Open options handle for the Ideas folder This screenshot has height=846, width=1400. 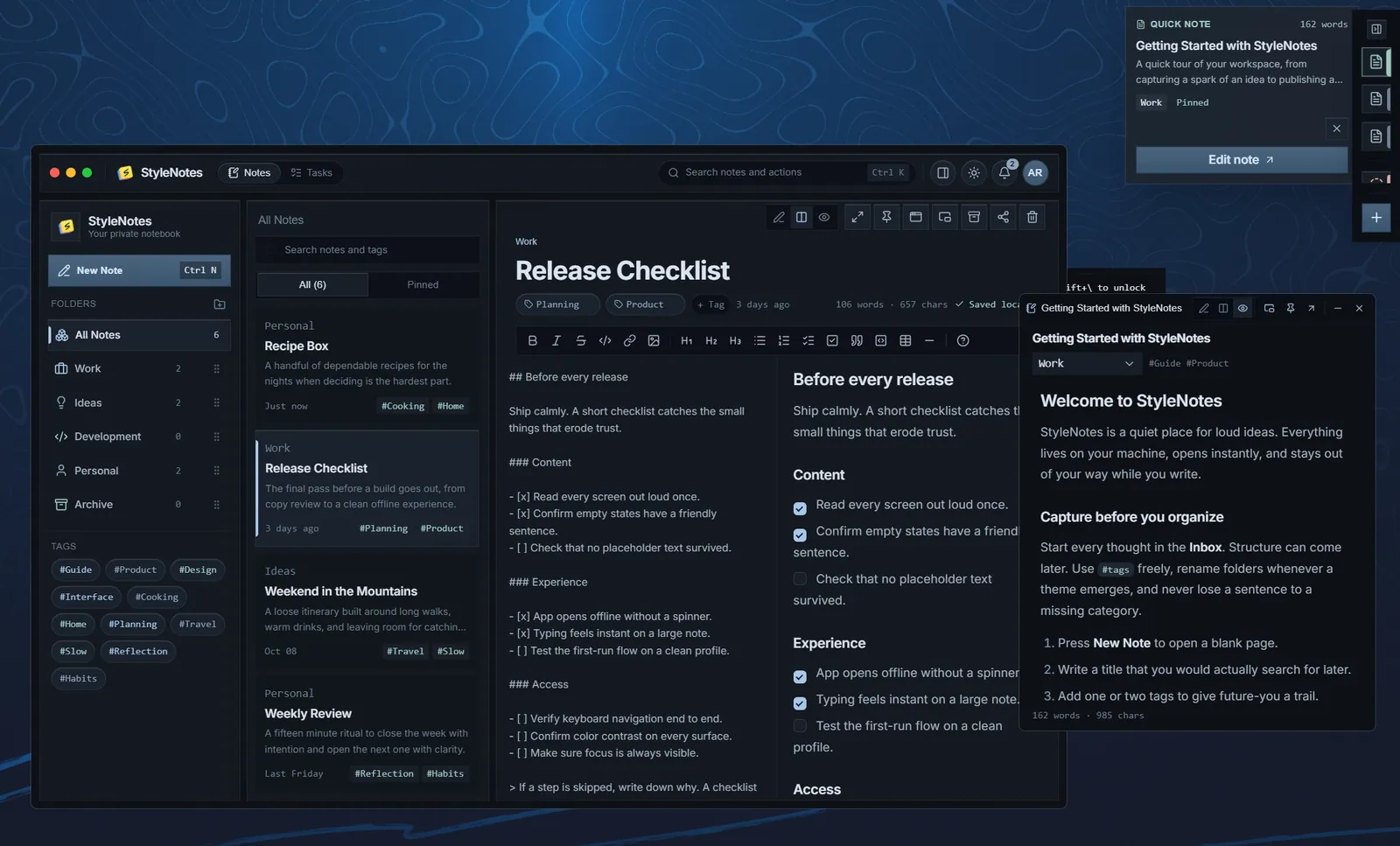[216, 402]
